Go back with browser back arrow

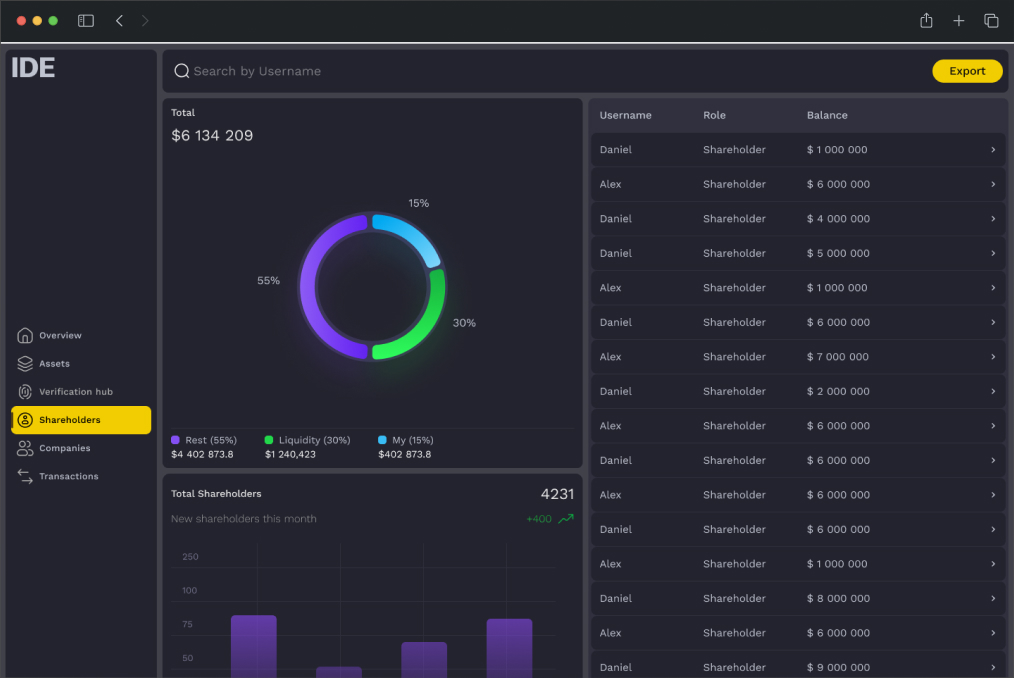point(119,21)
